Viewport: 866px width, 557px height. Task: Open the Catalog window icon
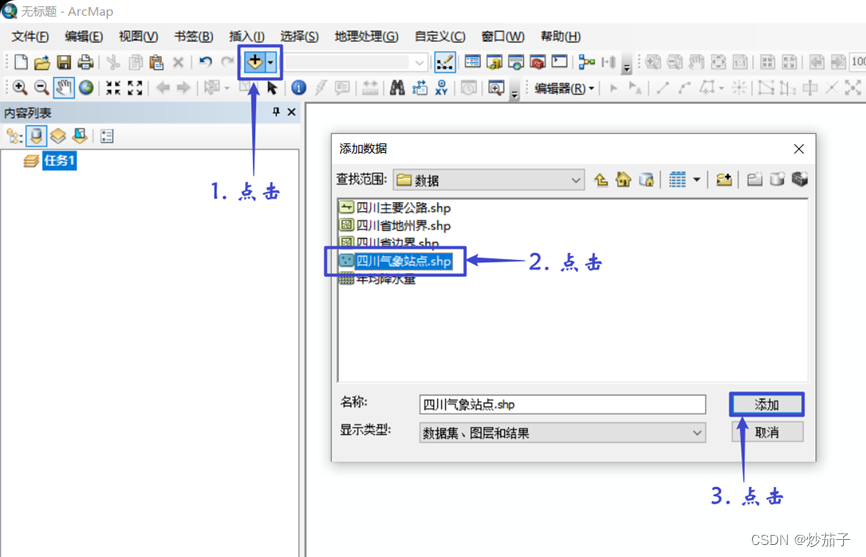tap(494, 62)
